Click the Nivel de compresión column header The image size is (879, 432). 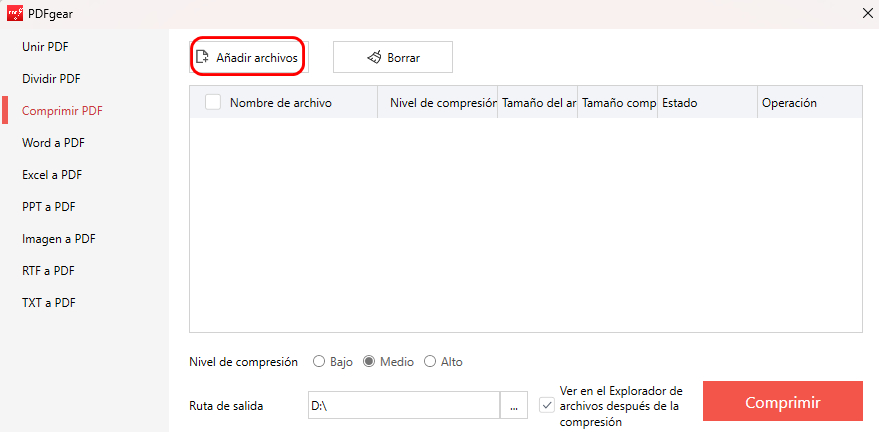(438, 103)
